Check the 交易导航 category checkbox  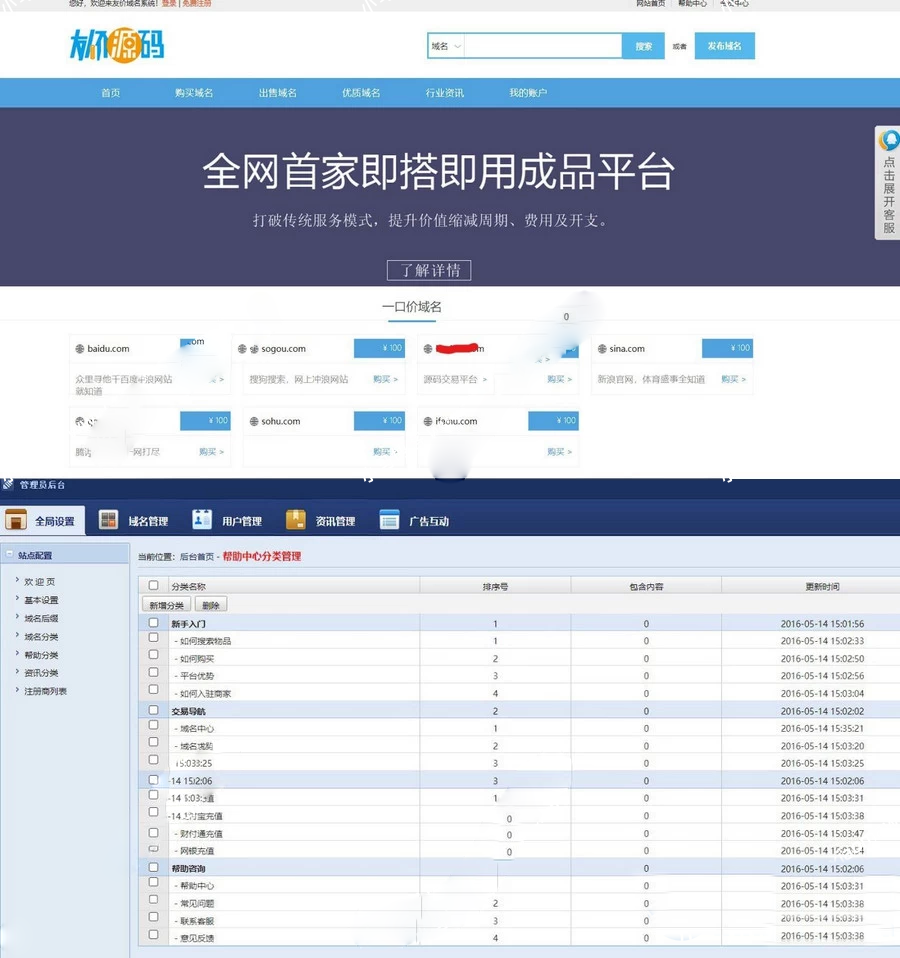tap(153, 710)
